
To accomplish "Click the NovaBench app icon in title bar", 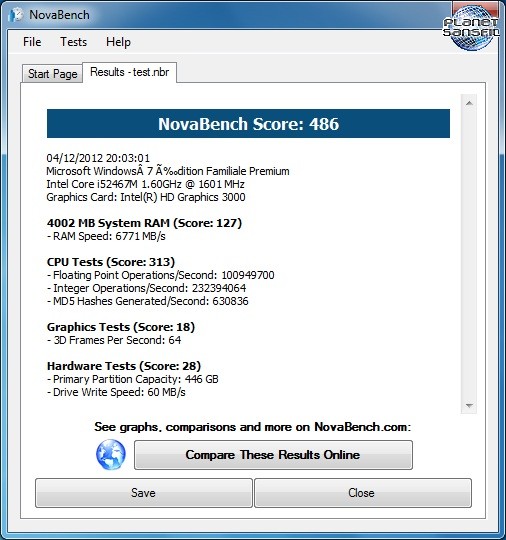I will point(15,15).
